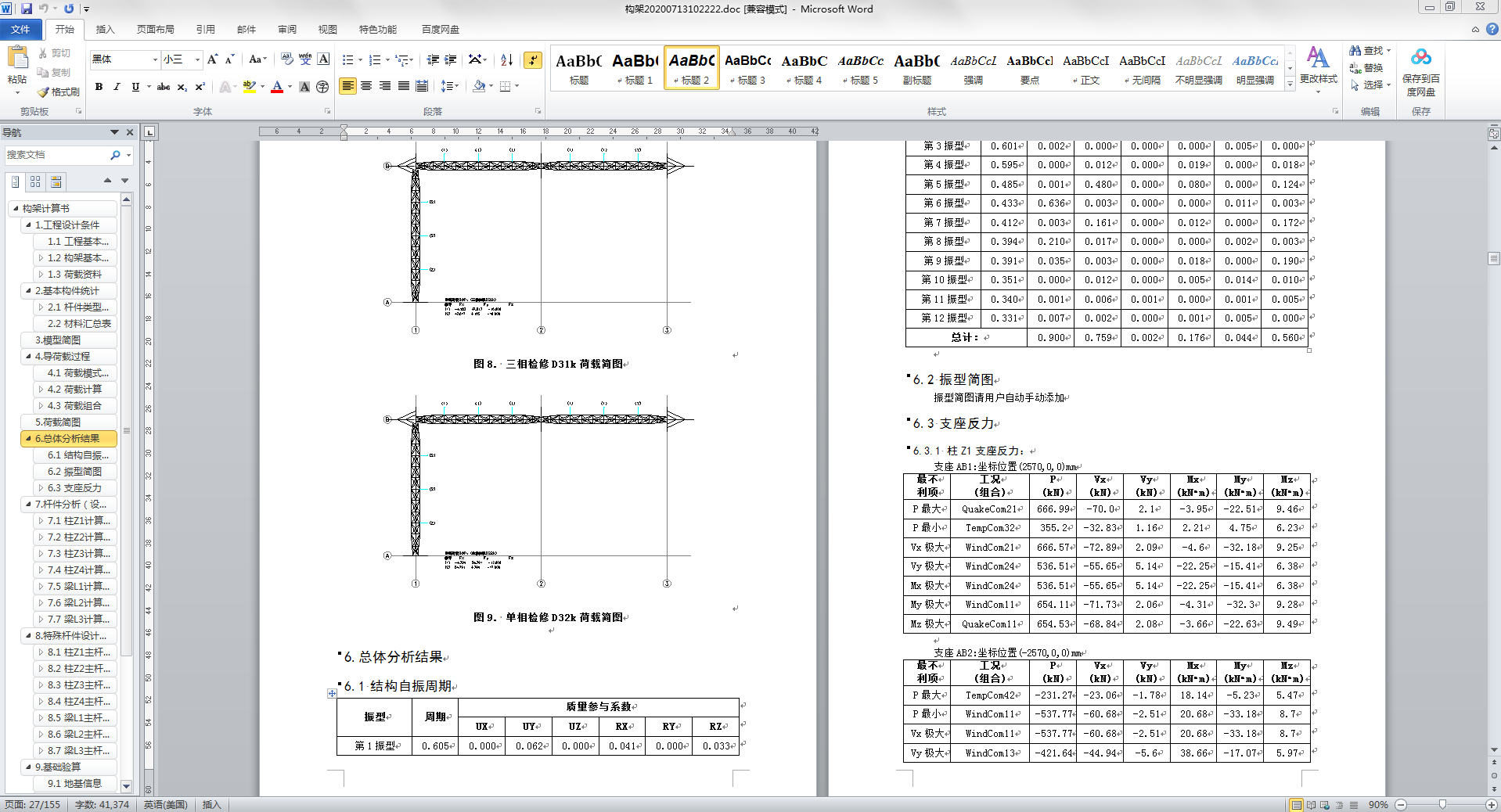Click the 替换 (Replace) button
Image resolution: width=1501 pixels, height=812 pixels.
(x=1366, y=68)
